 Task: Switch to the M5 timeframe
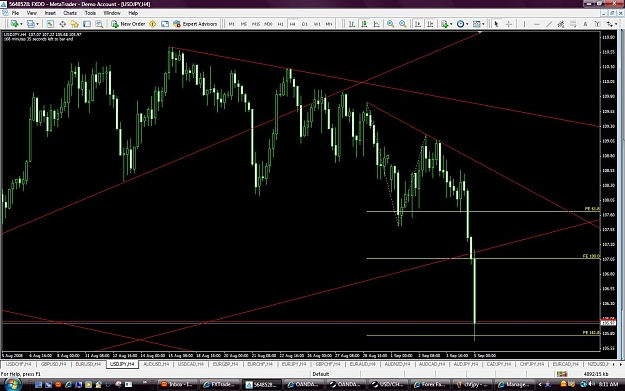pyautogui.click(x=244, y=24)
